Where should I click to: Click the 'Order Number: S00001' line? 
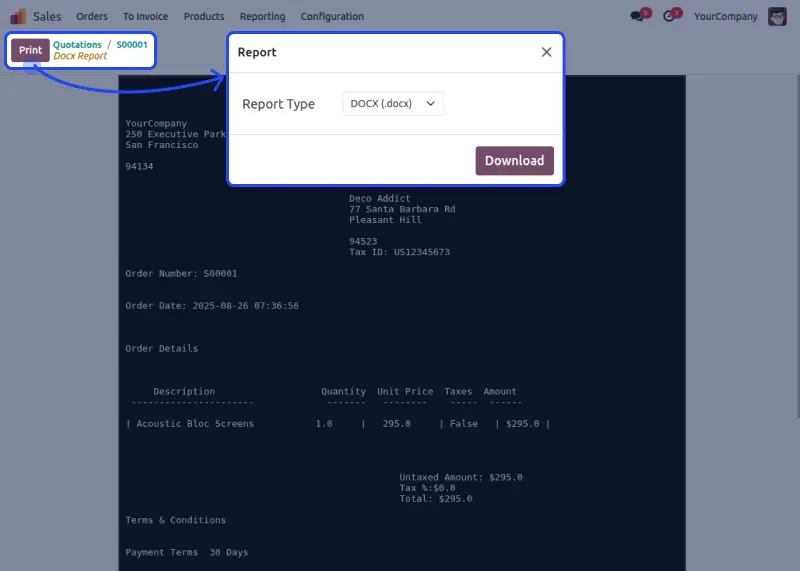click(181, 274)
